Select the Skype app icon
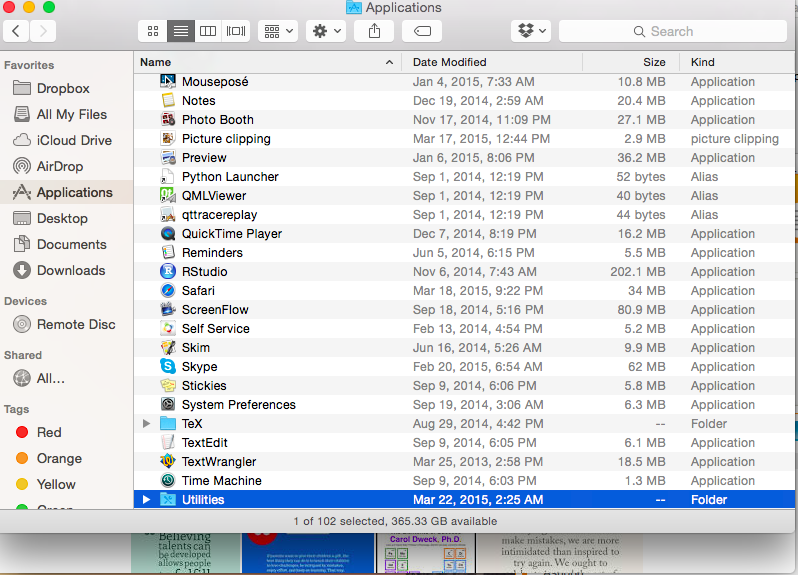 coord(168,366)
